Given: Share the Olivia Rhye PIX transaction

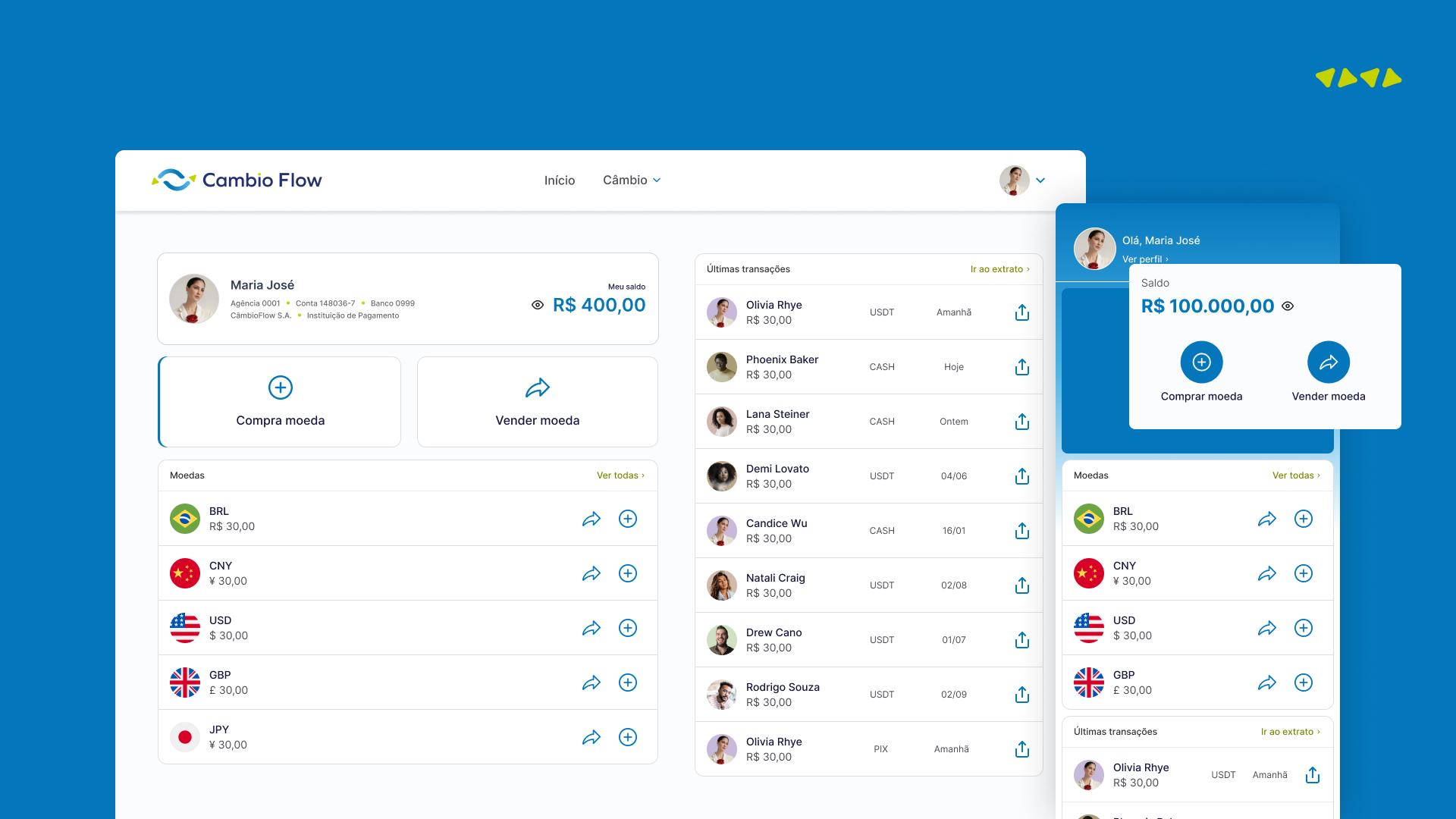Looking at the screenshot, I should 1022,749.
